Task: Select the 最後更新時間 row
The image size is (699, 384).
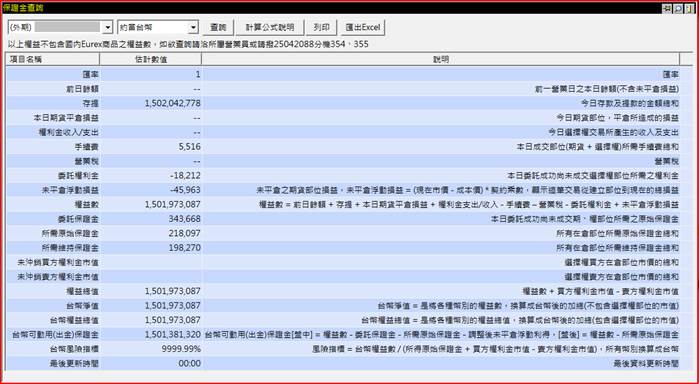Action: (349, 363)
